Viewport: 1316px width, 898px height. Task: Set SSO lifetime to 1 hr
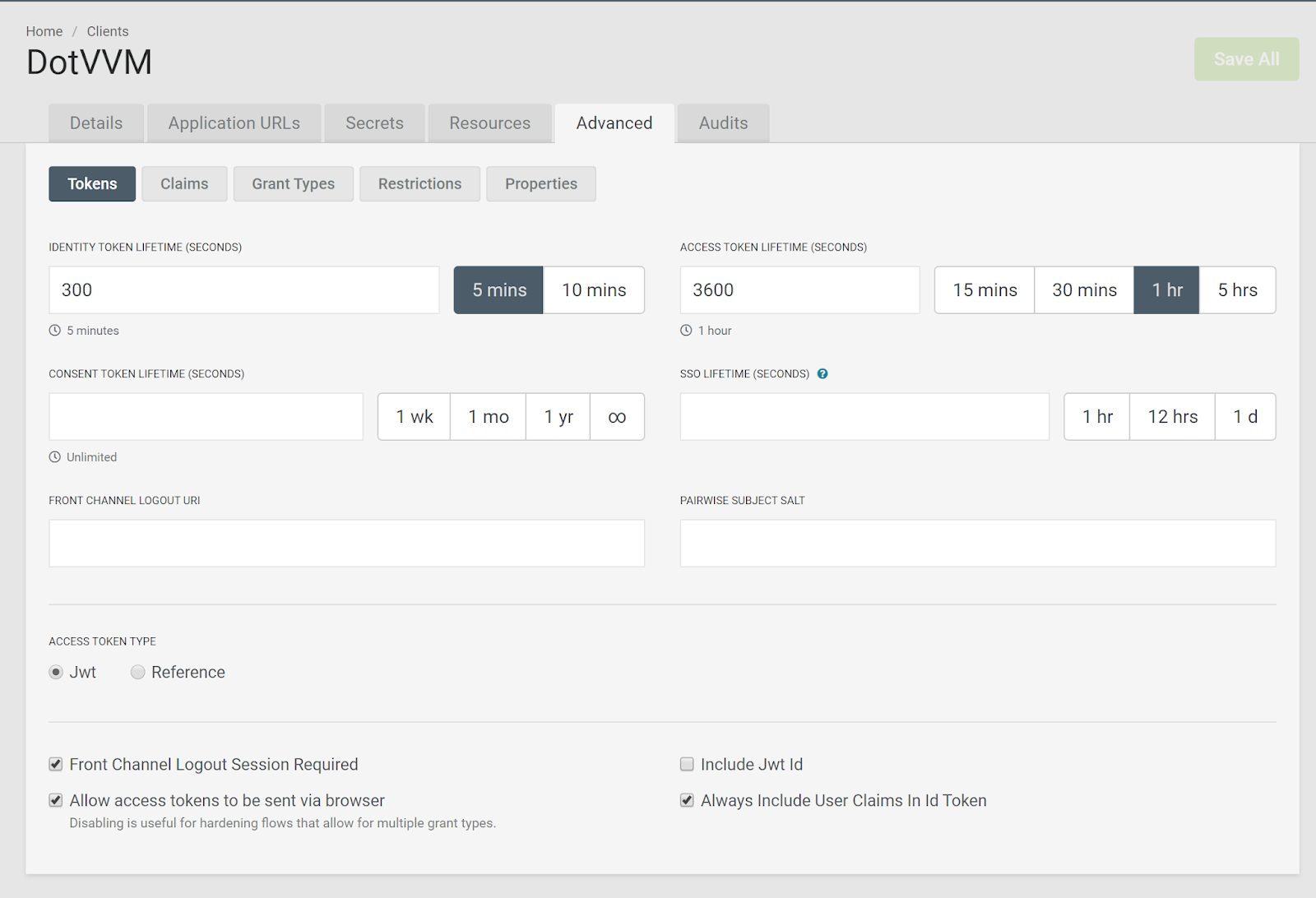click(1097, 417)
